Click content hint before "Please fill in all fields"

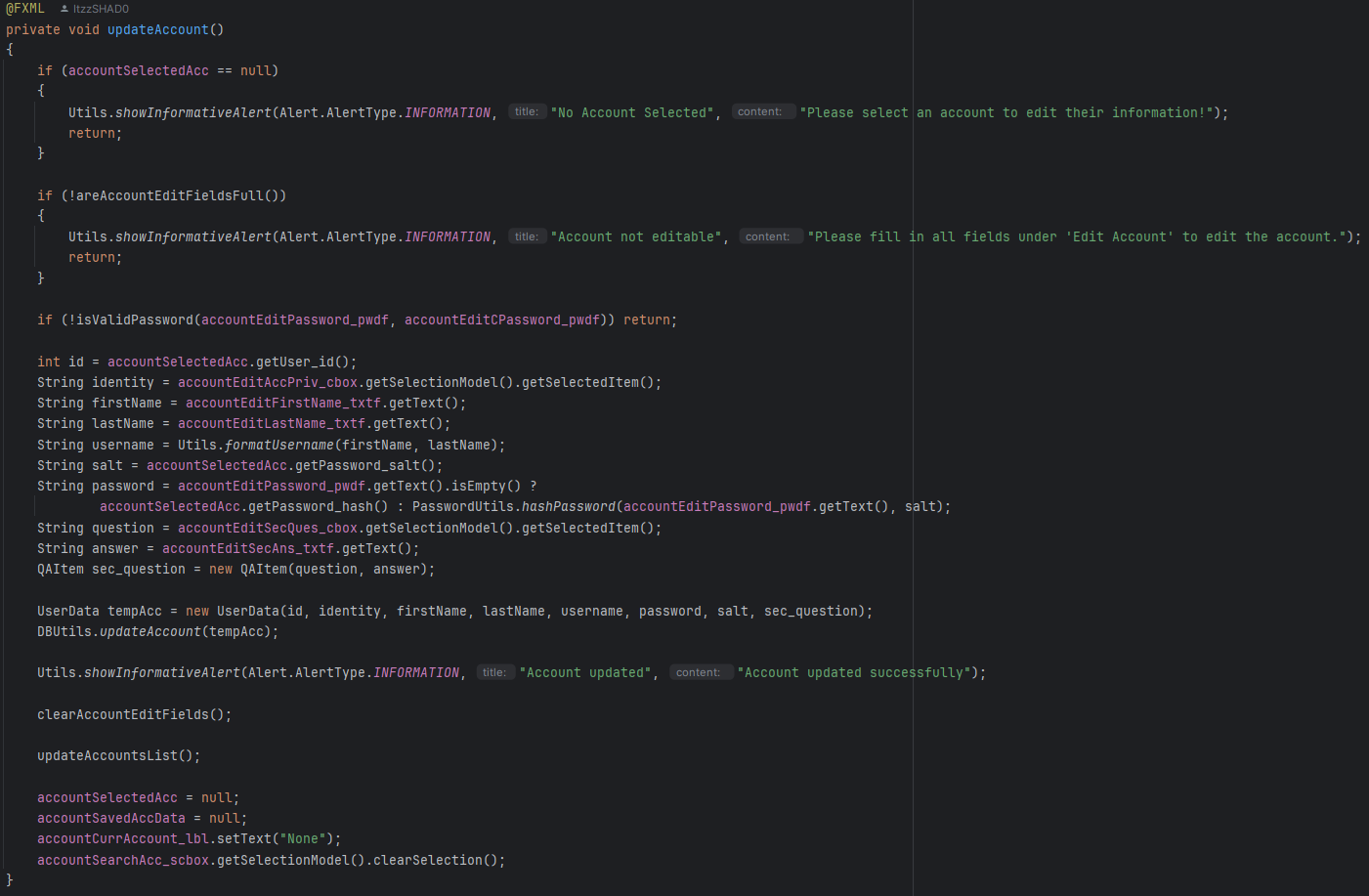[x=768, y=236]
